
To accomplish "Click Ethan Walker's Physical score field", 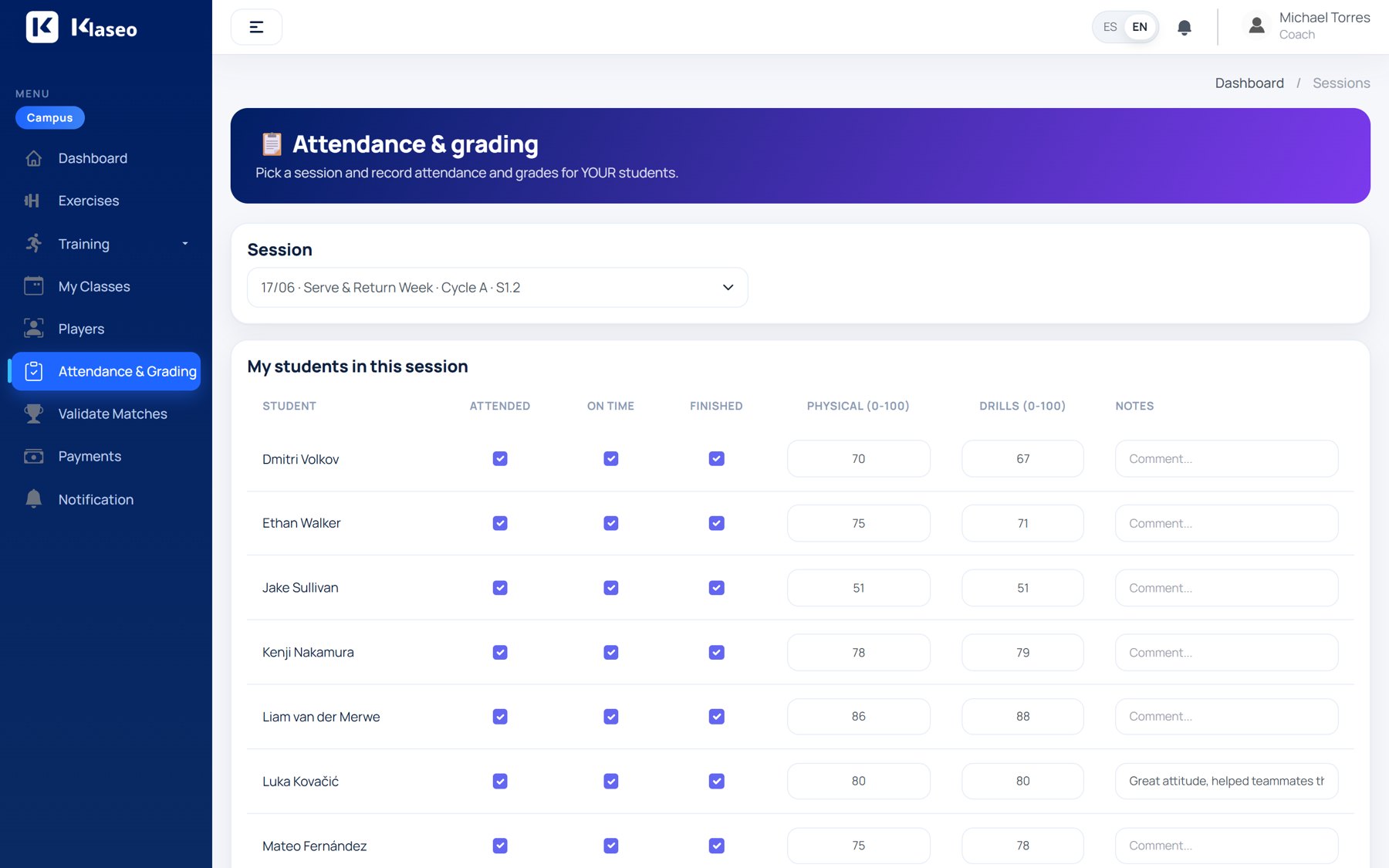I will tap(858, 523).
